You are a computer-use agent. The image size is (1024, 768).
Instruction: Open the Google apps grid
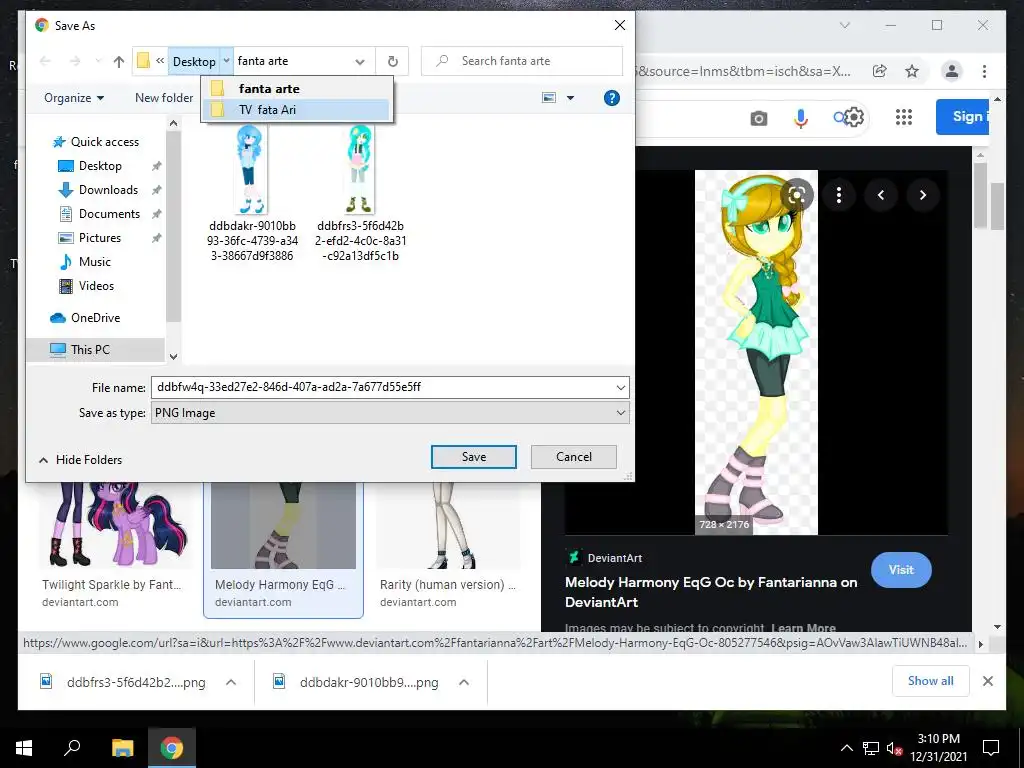coord(904,118)
